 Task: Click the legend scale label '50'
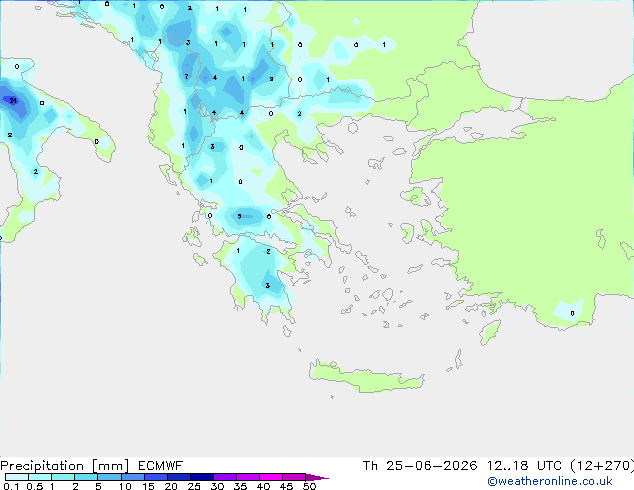309,486
